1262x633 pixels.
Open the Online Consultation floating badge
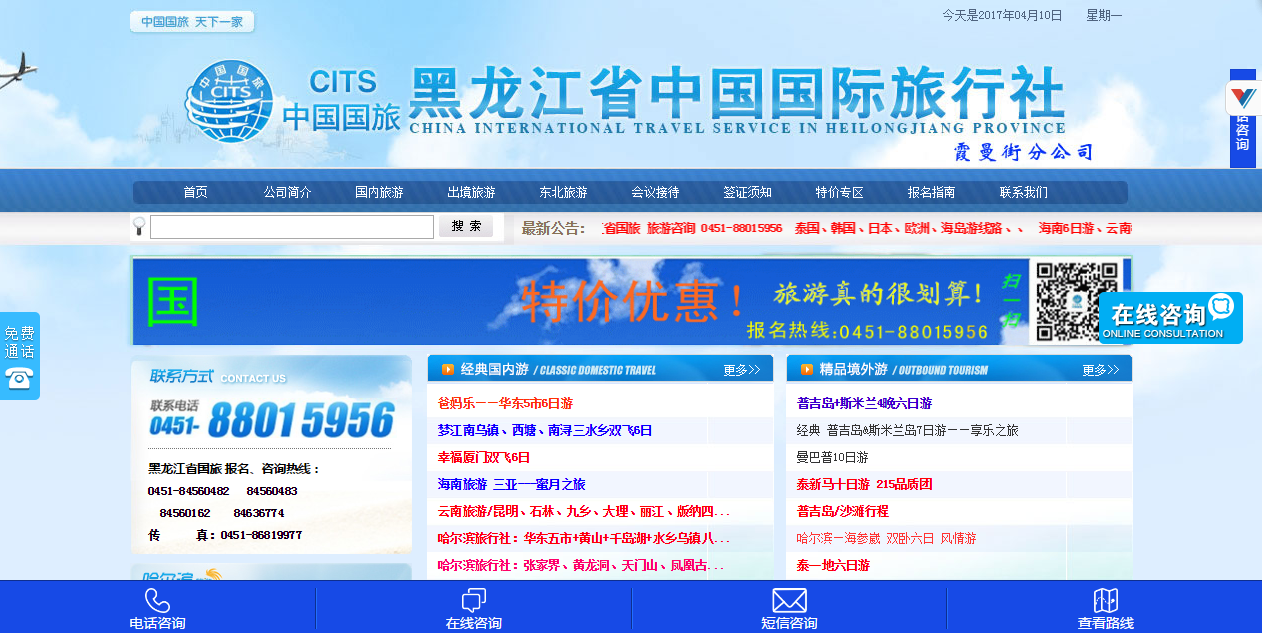pos(1170,318)
